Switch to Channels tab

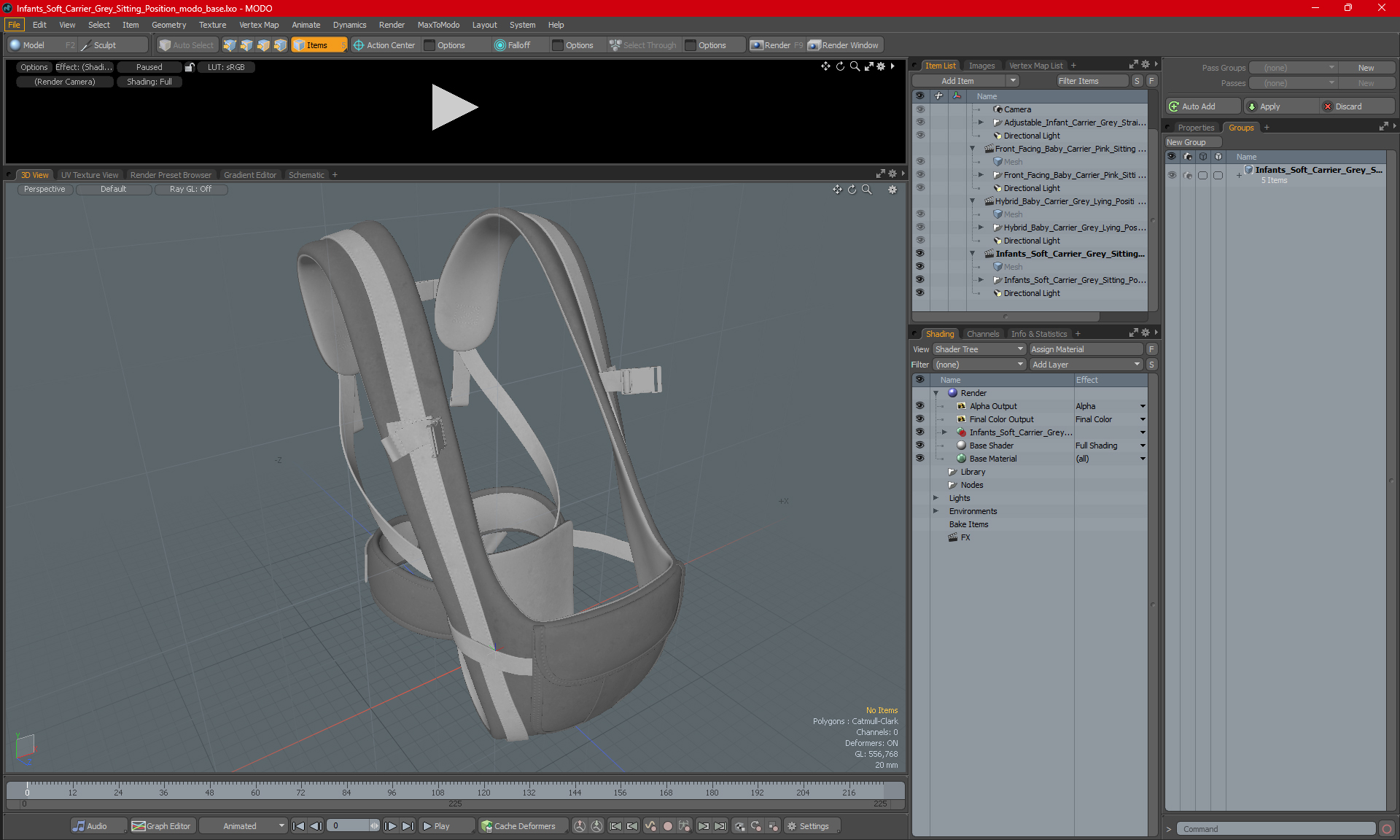click(982, 334)
